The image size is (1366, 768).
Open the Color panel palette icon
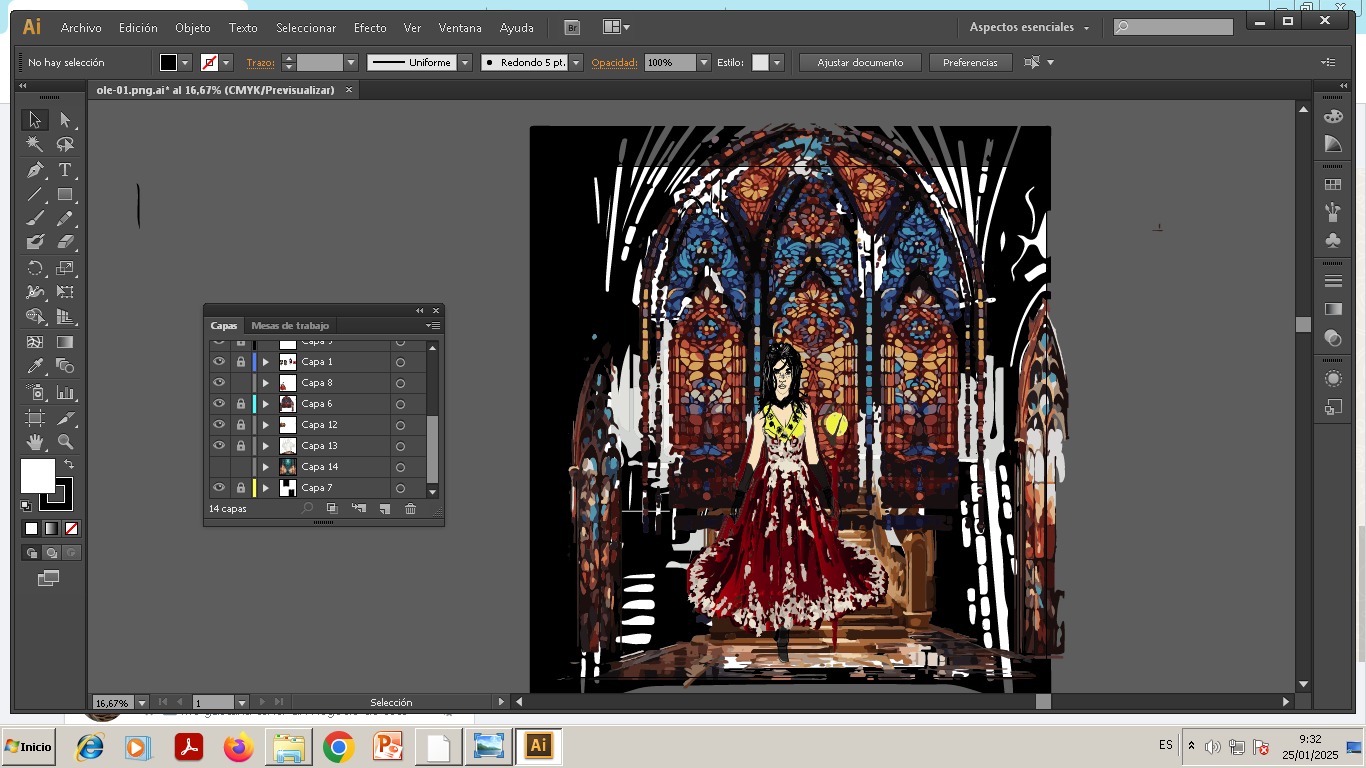pos(1333,117)
